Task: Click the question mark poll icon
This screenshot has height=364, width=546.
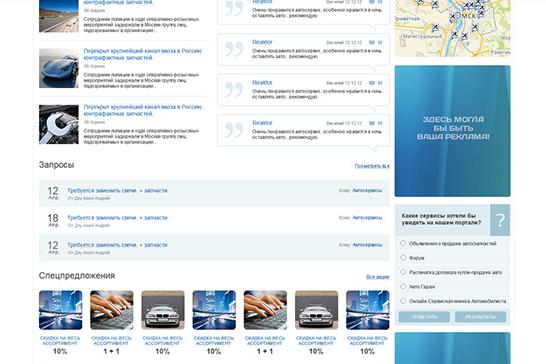Action: pos(500,220)
